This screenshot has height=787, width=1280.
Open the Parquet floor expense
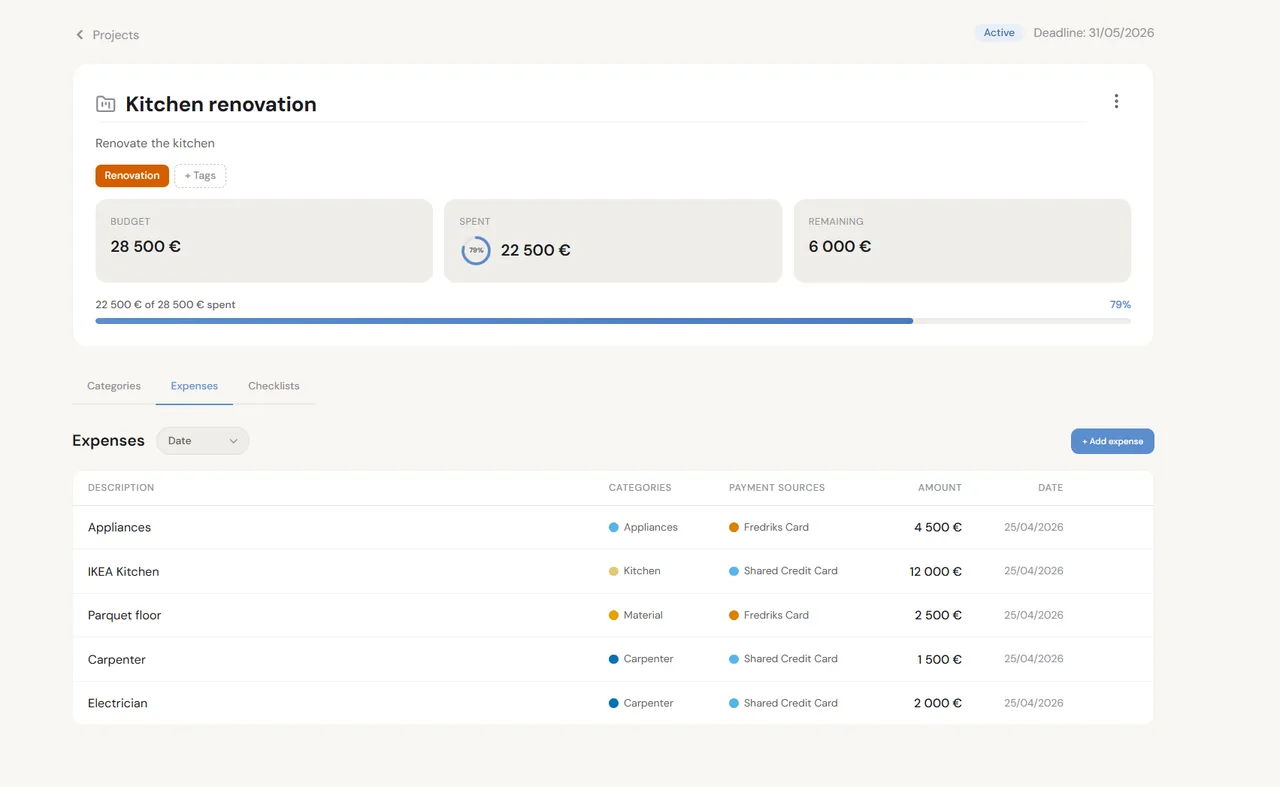tap(124, 616)
